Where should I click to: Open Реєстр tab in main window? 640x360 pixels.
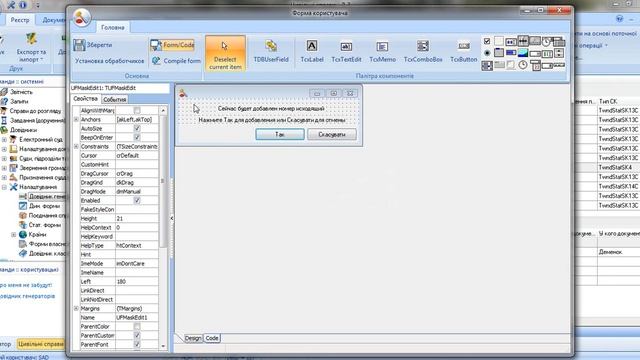click(20, 20)
